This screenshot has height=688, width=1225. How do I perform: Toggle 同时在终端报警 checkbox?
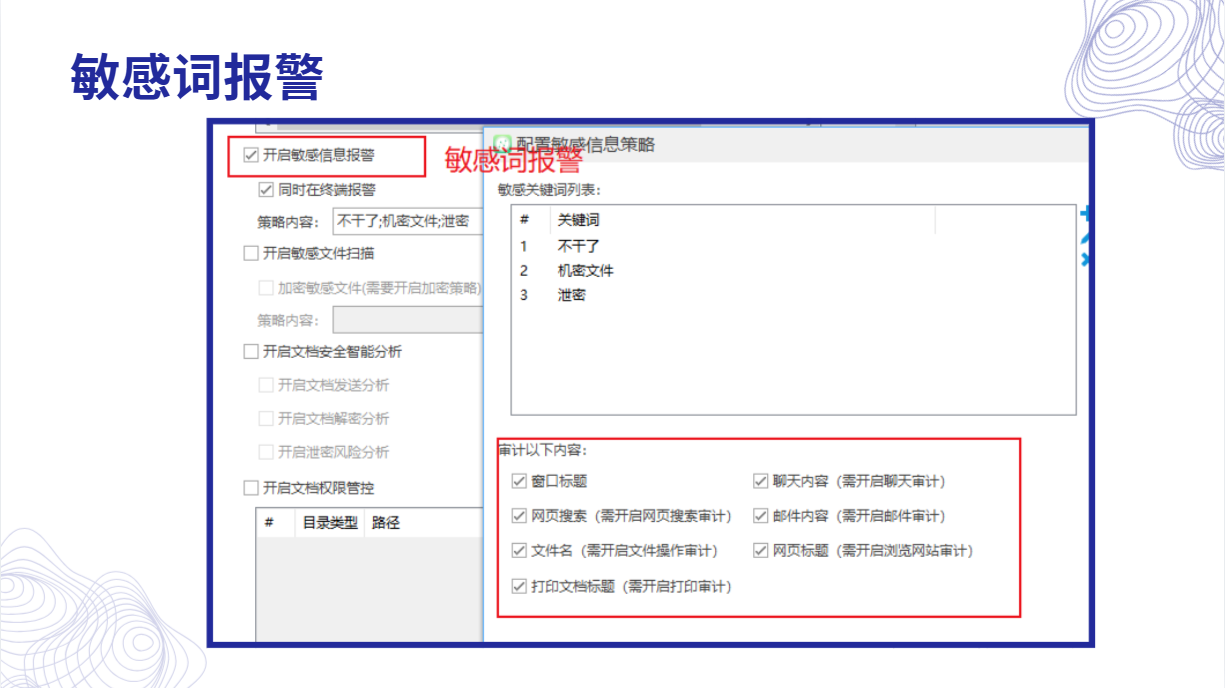(x=266, y=189)
